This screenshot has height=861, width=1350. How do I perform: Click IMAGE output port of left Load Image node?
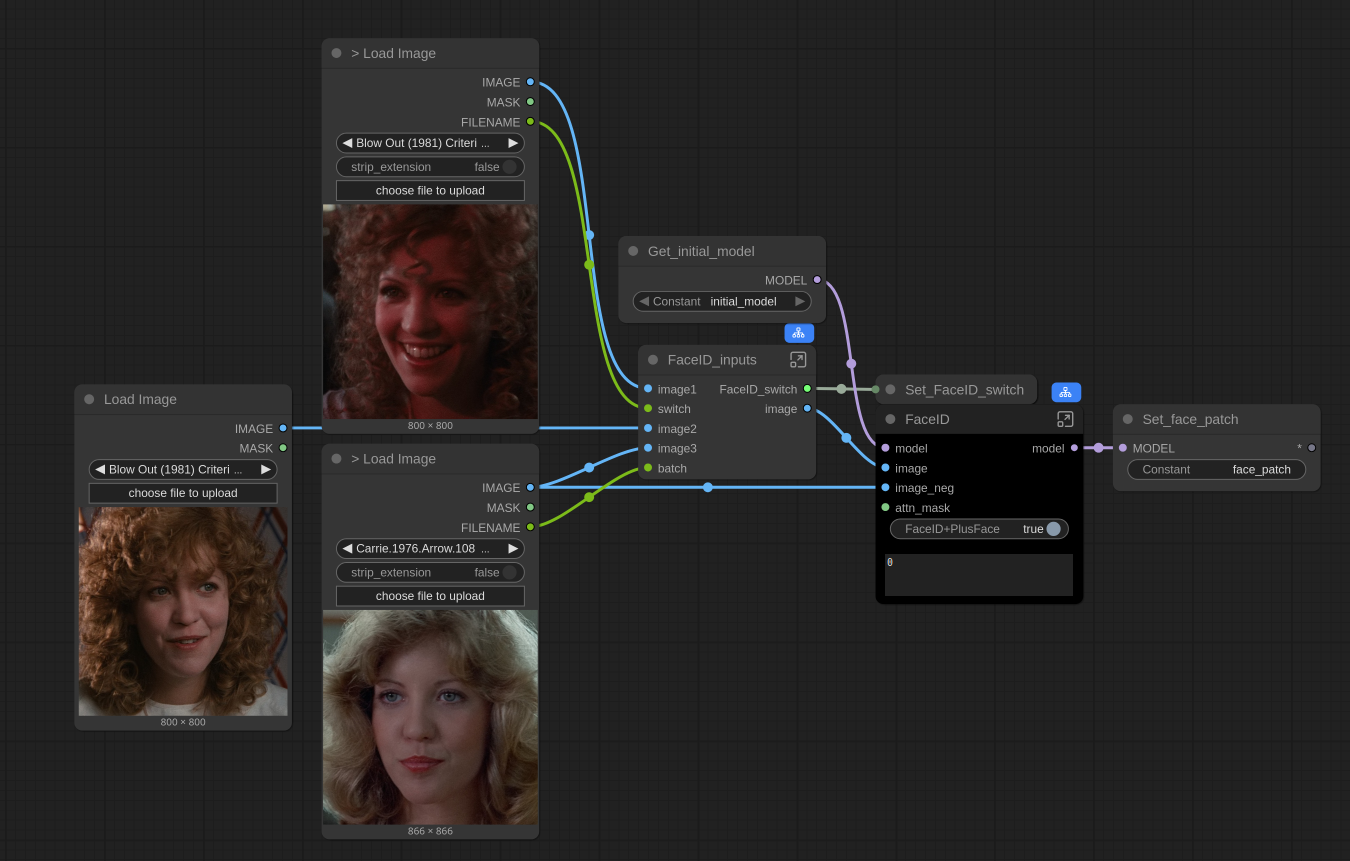click(x=283, y=428)
